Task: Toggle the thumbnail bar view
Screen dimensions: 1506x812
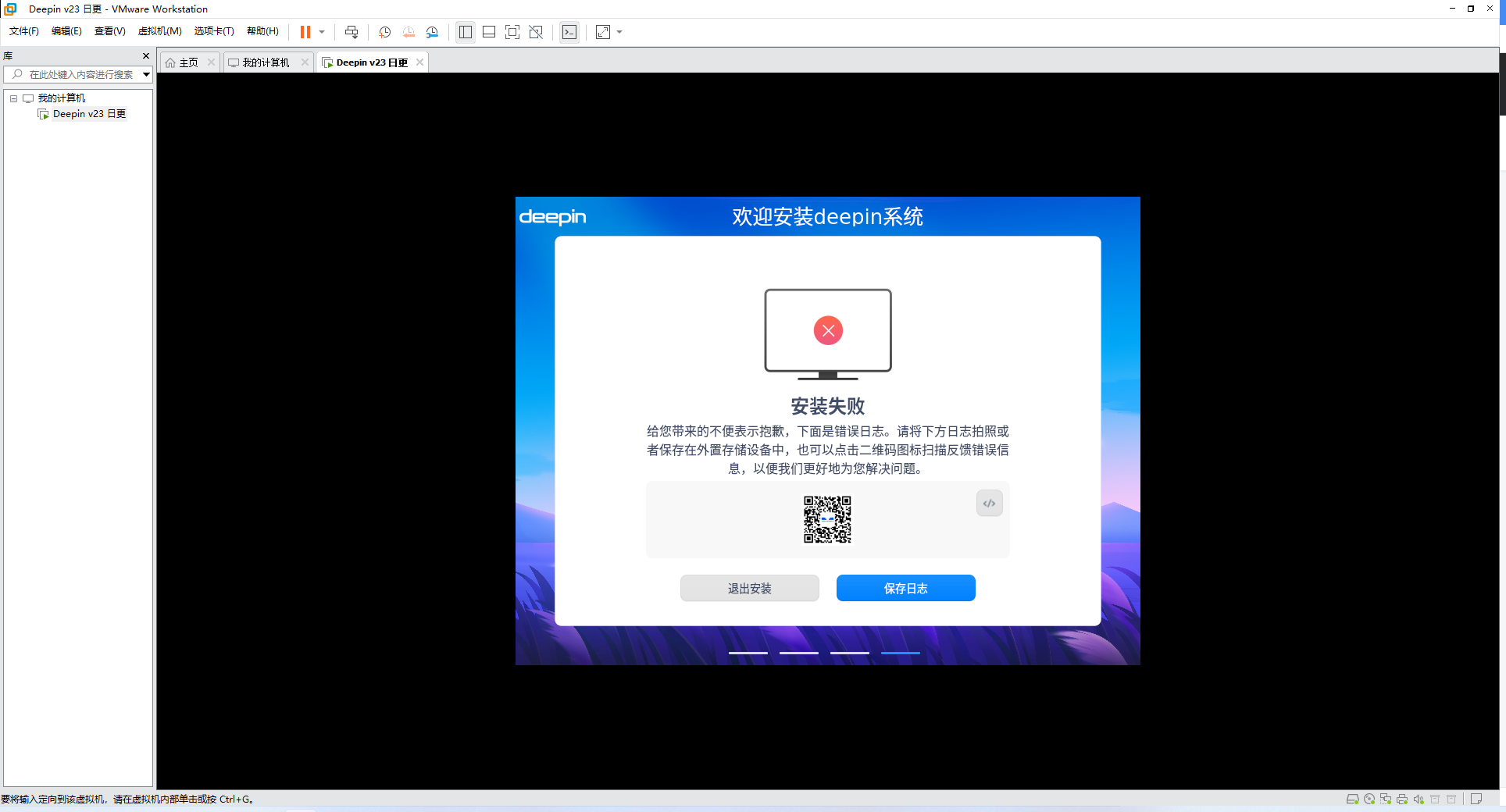Action: [x=489, y=32]
